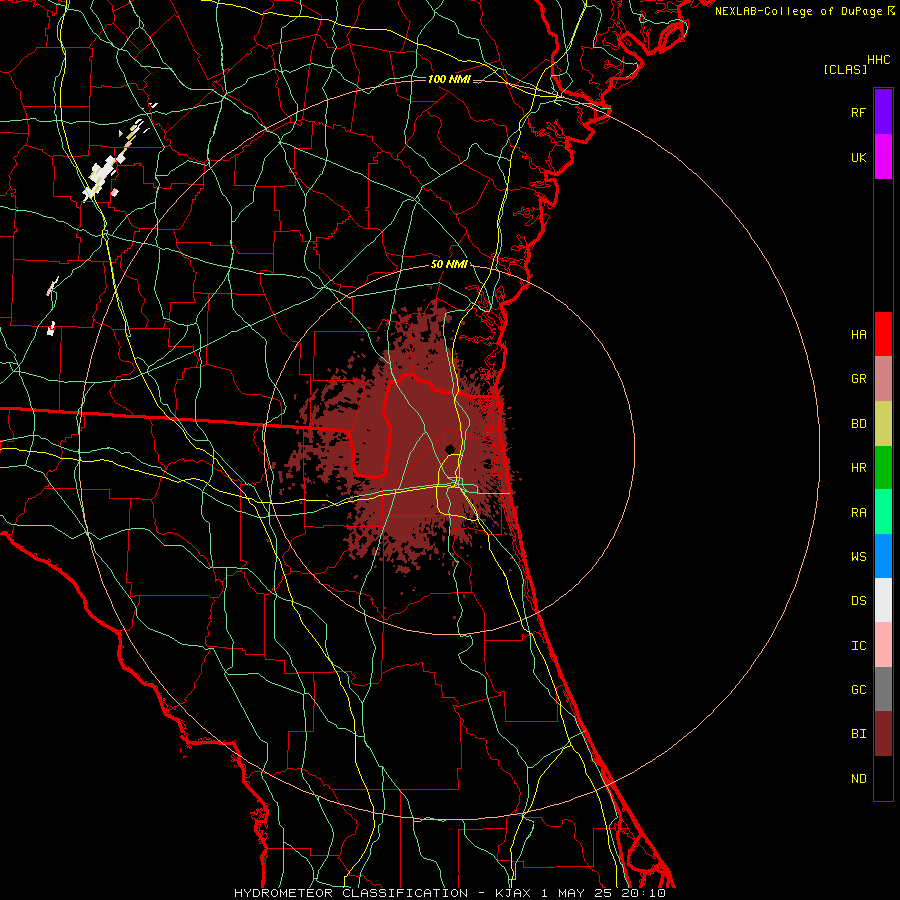Click the HA red legend swatch
900x900 pixels.
tap(883, 334)
